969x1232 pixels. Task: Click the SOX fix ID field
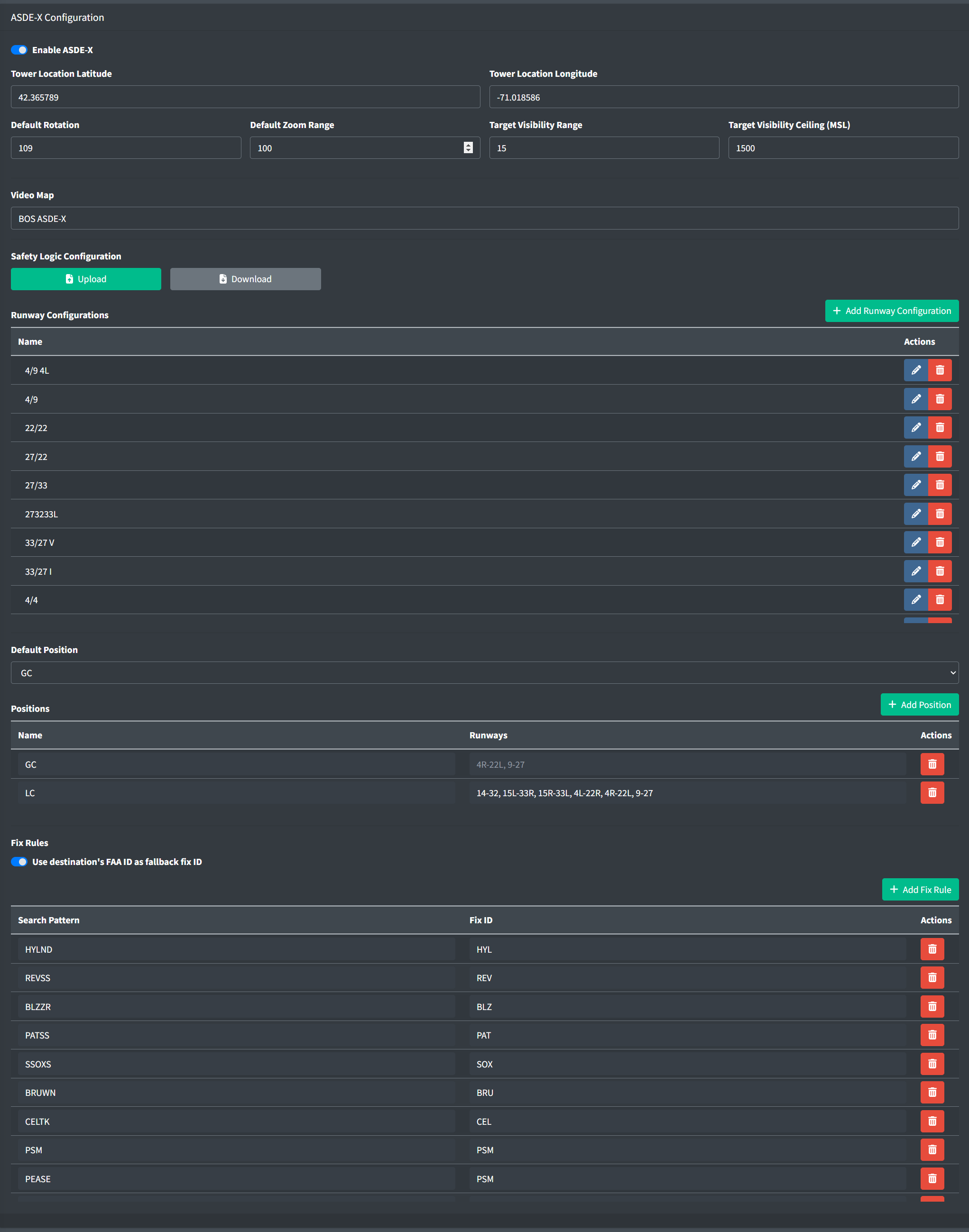(688, 1064)
